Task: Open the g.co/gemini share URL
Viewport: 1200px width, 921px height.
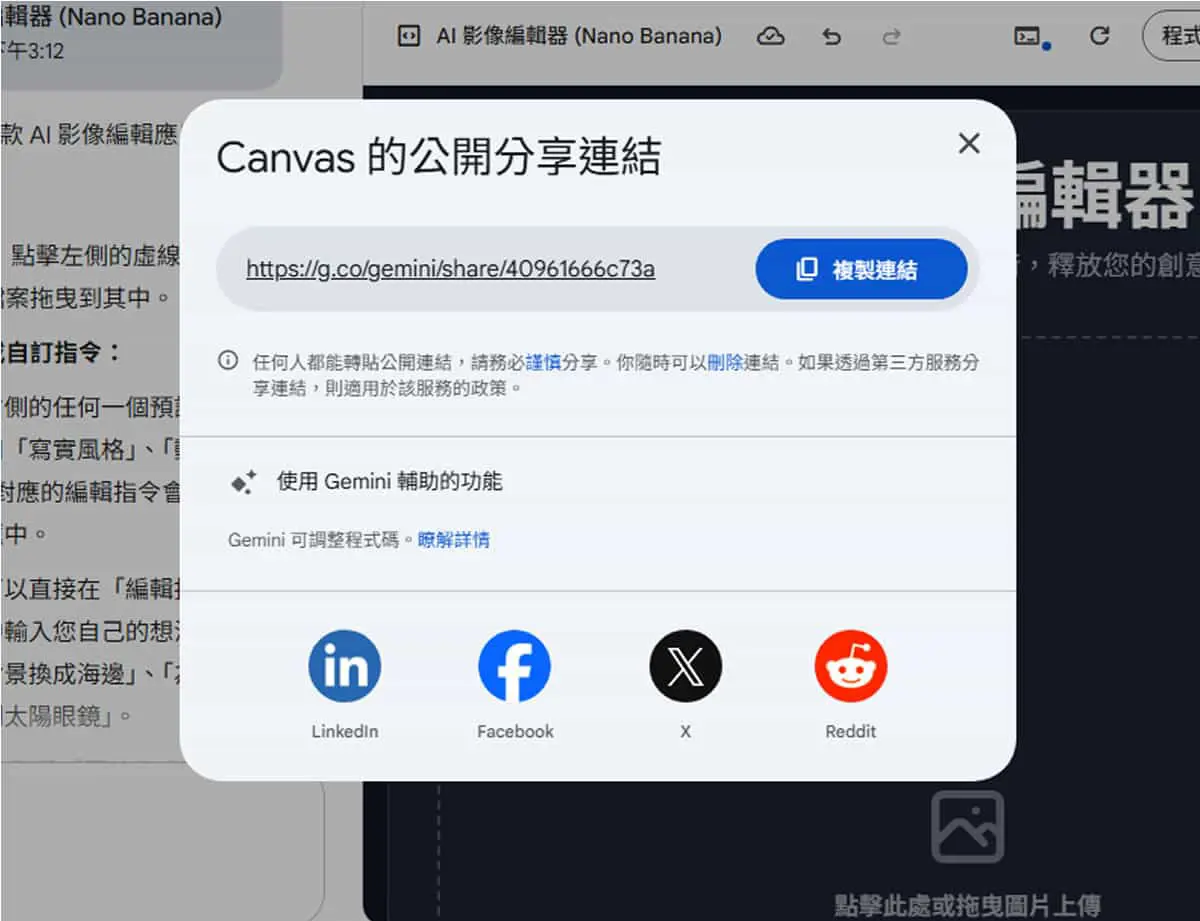Action: click(x=450, y=269)
